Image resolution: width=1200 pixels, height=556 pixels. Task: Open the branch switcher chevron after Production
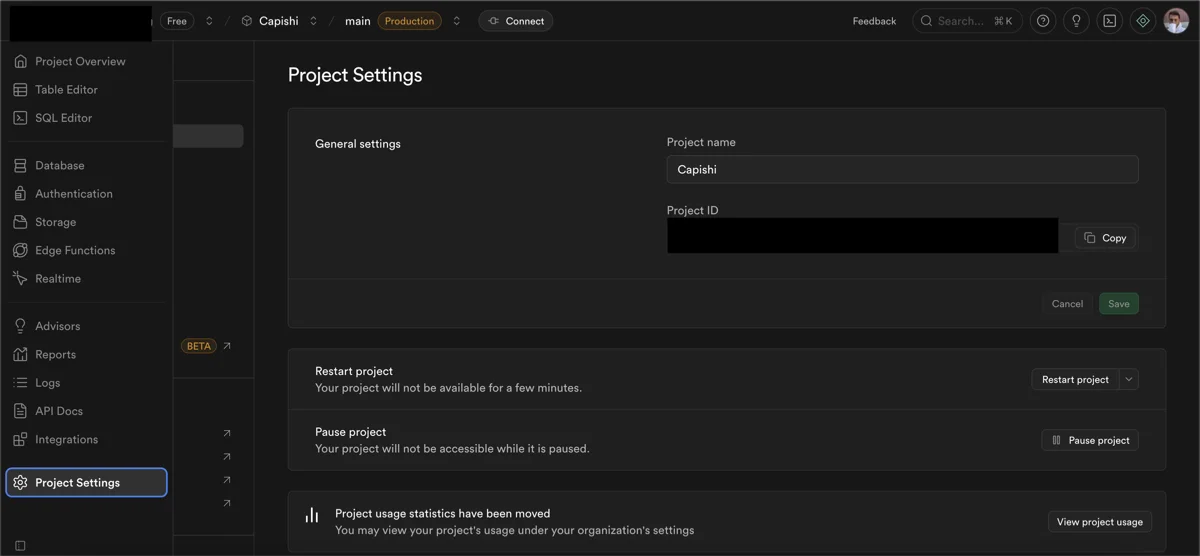456,21
